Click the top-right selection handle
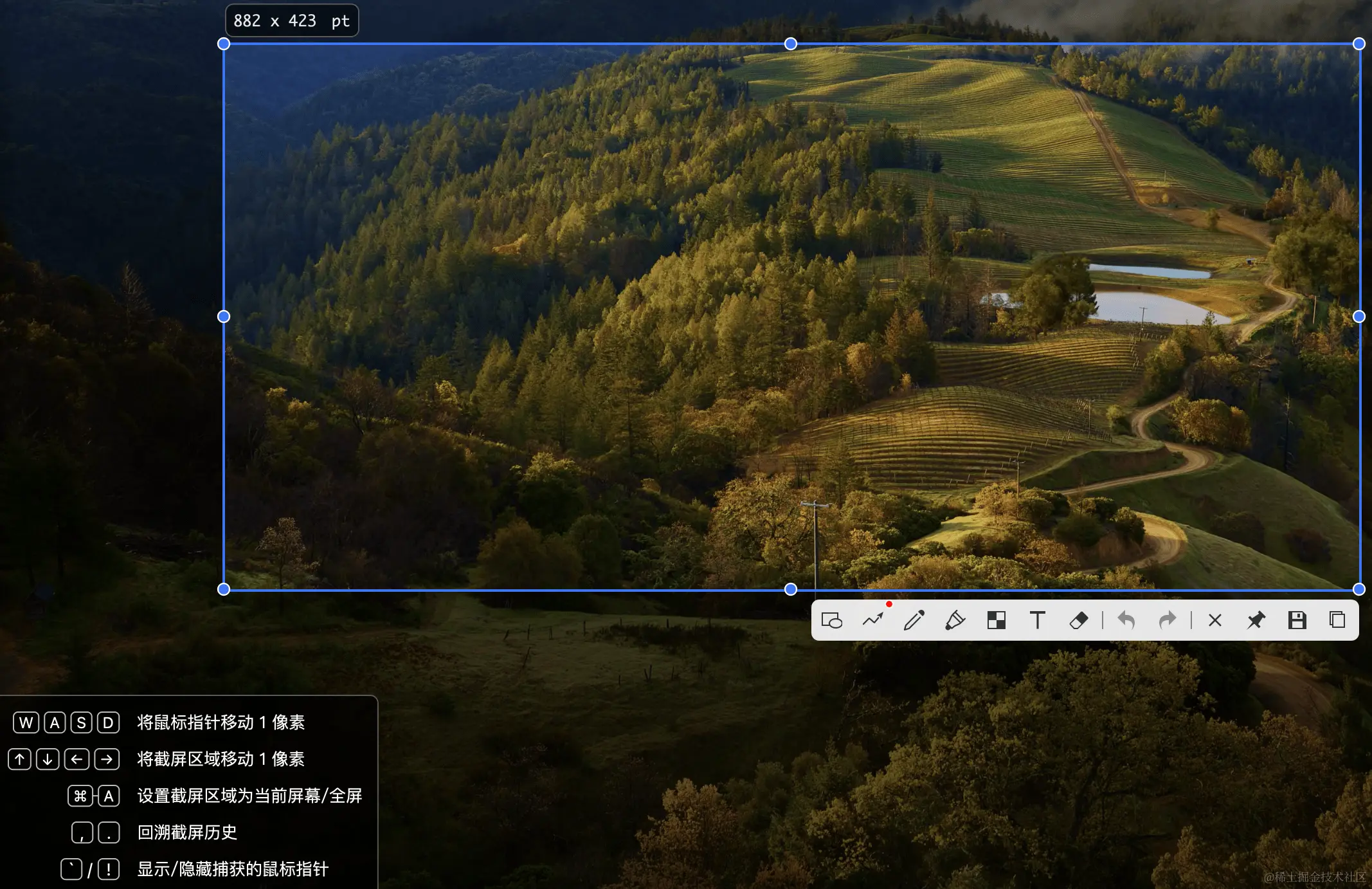 1358,44
